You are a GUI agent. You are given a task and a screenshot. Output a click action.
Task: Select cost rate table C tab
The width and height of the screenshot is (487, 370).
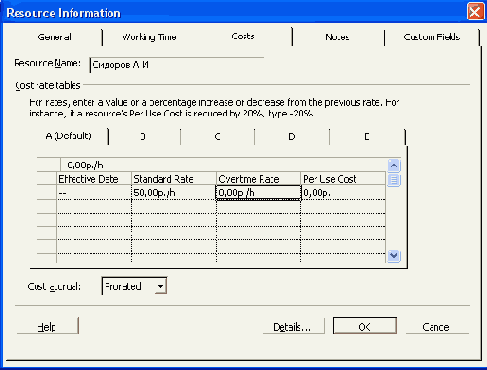tap(217, 136)
